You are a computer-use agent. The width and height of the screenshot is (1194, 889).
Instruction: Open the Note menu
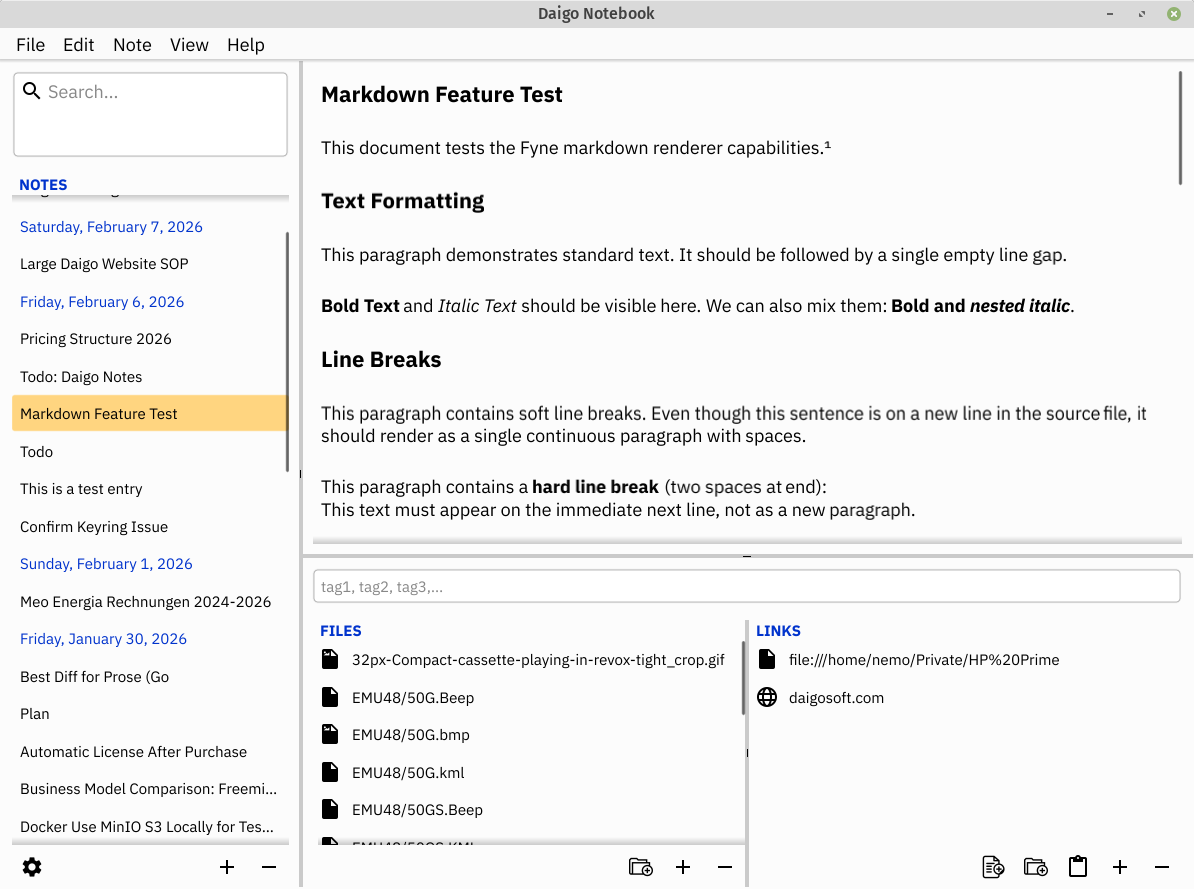(132, 45)
